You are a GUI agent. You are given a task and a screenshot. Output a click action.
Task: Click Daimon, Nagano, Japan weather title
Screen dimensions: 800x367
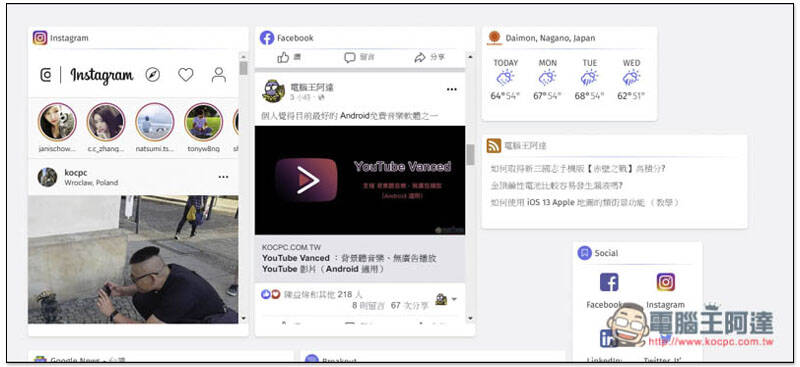pos(550,38)
